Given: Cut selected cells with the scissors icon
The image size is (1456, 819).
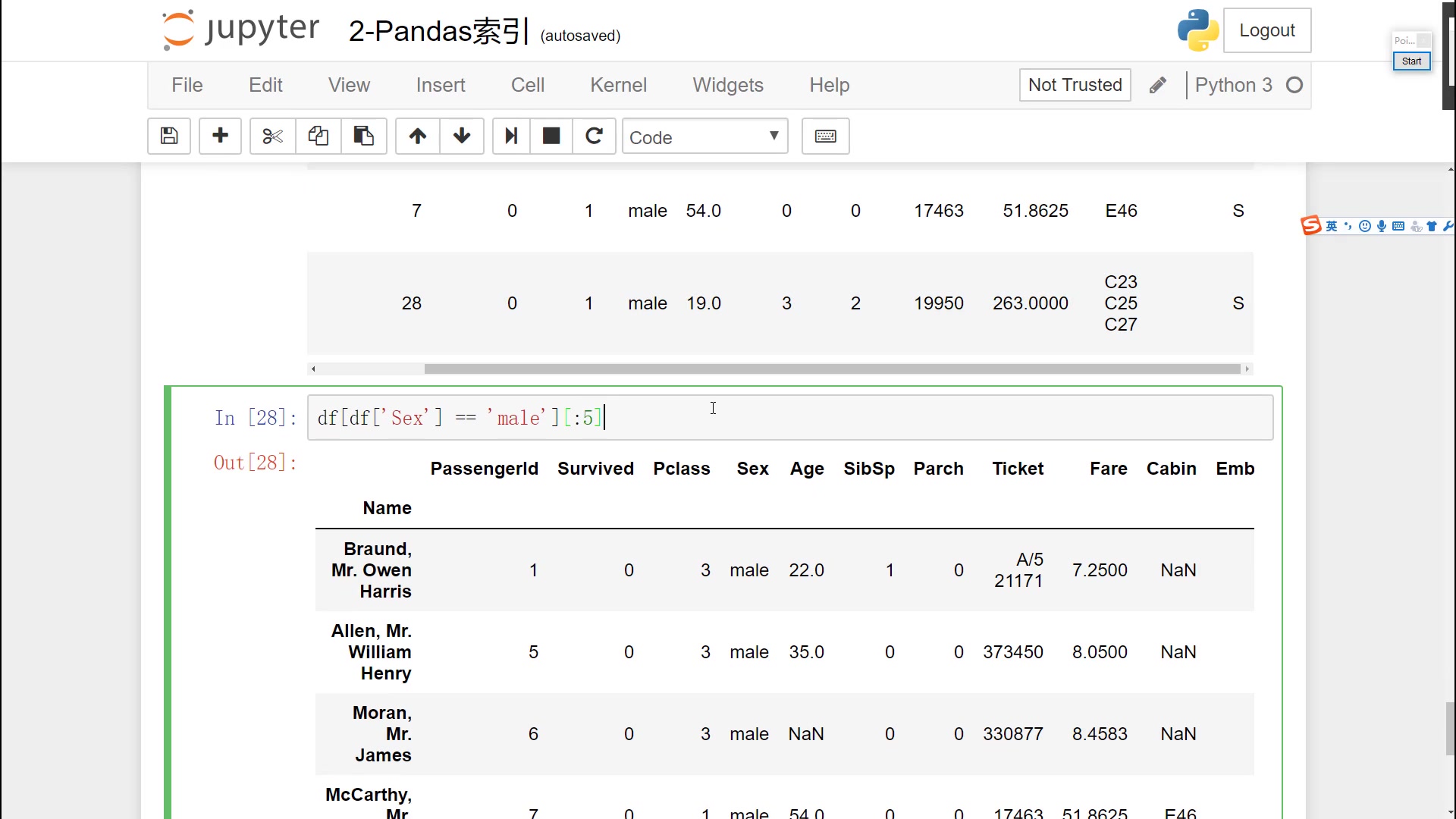Looking at the screenshot, I should [x=272, y=136].
